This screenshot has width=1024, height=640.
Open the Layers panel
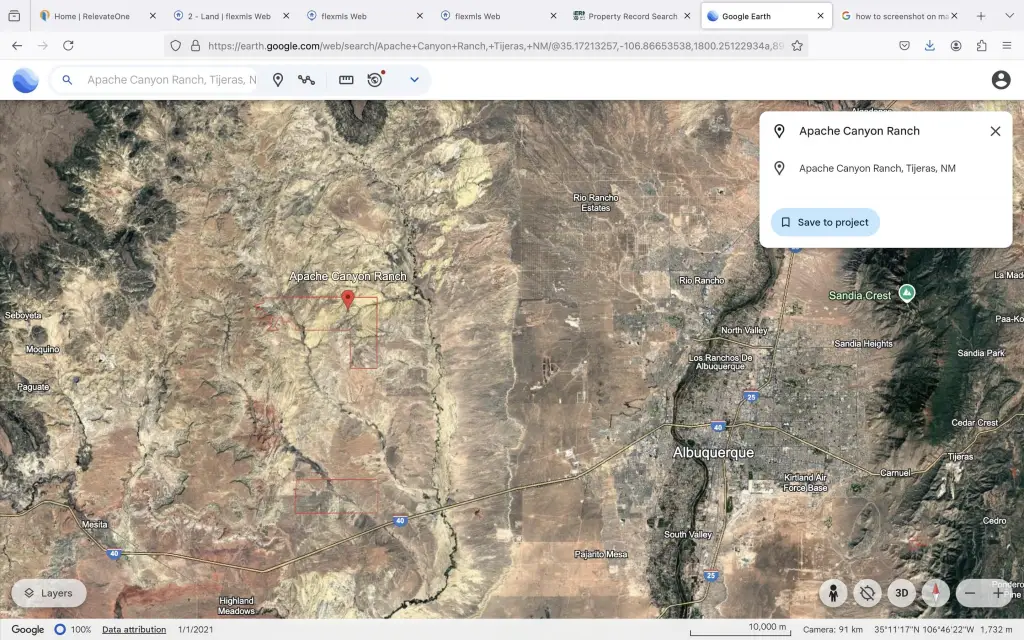click(48, 593)
